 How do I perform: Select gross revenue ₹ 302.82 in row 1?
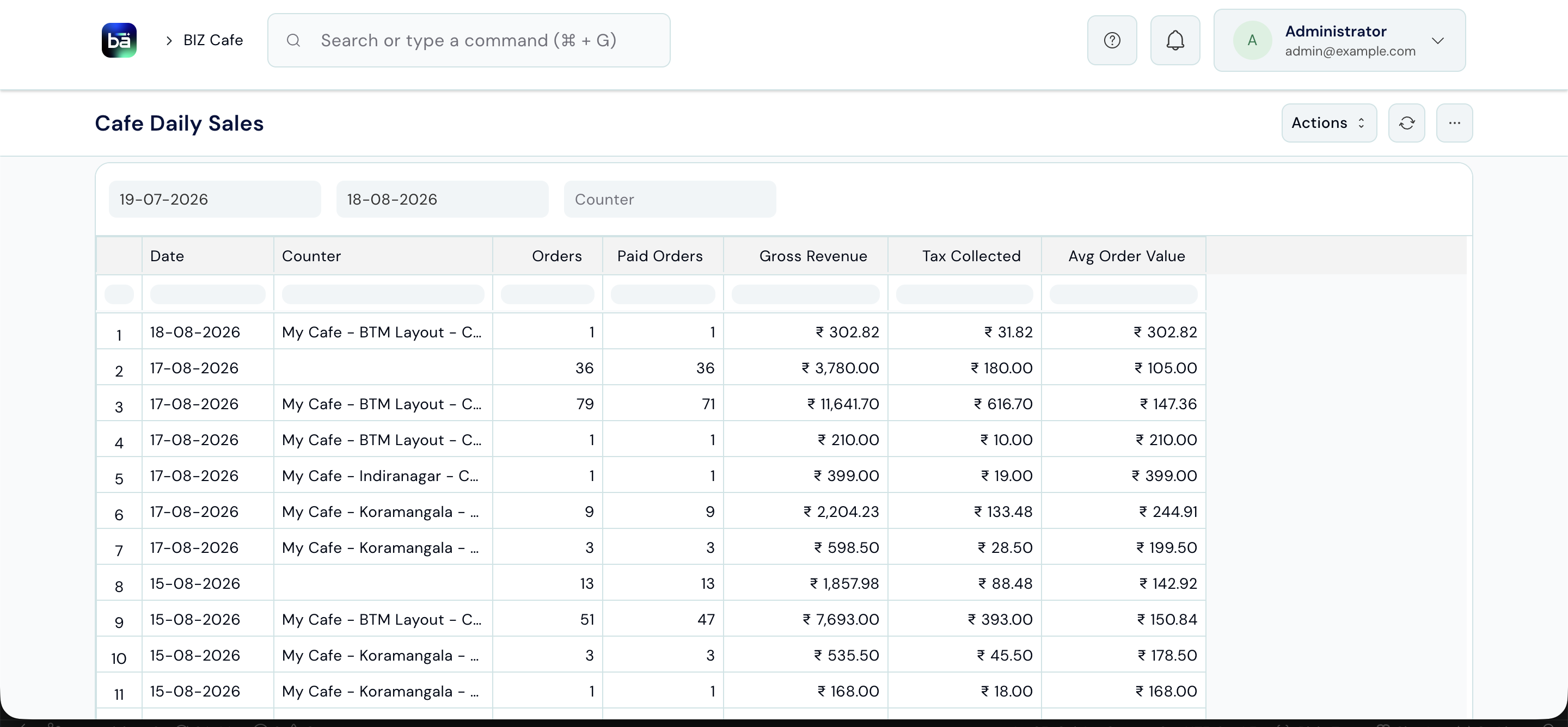pyautogui.click(x=805, y=332)
